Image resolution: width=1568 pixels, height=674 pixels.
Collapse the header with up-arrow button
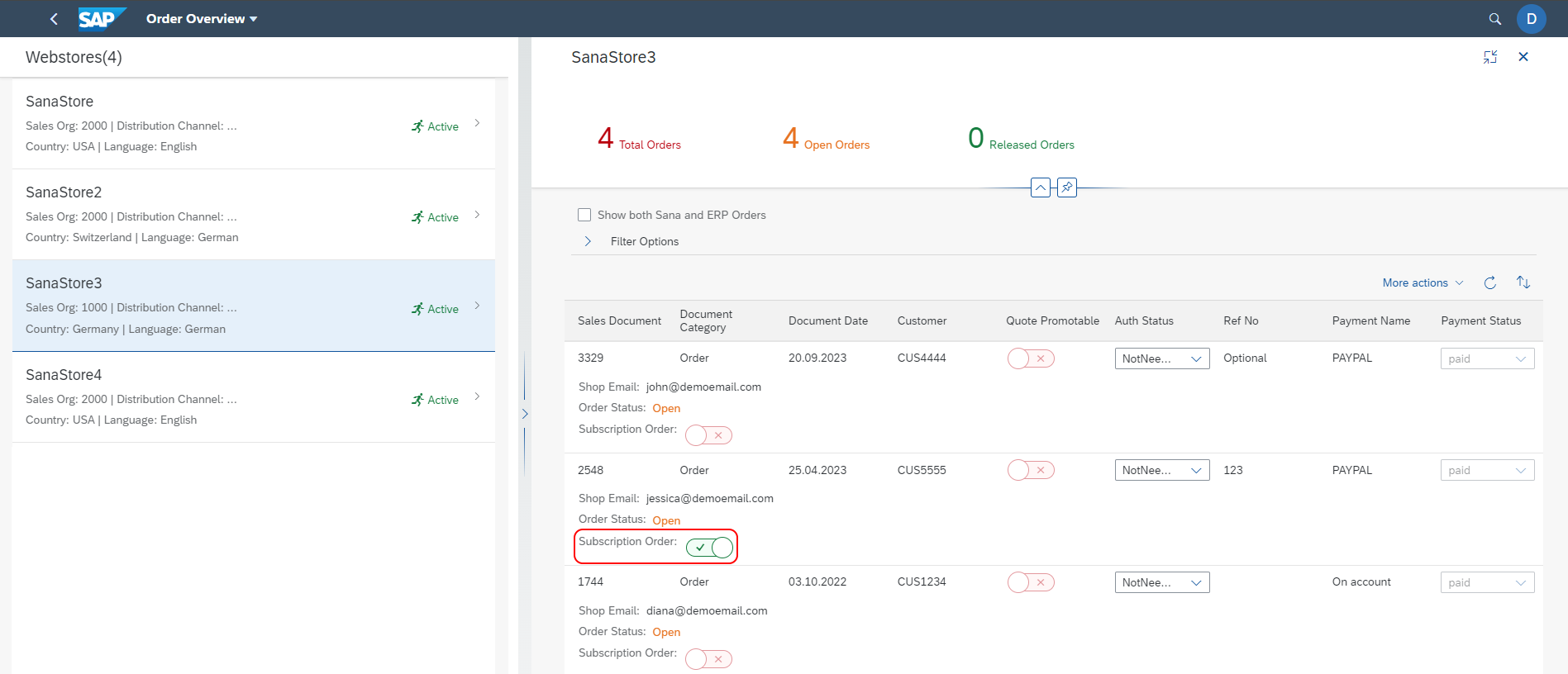[1041, 187]
